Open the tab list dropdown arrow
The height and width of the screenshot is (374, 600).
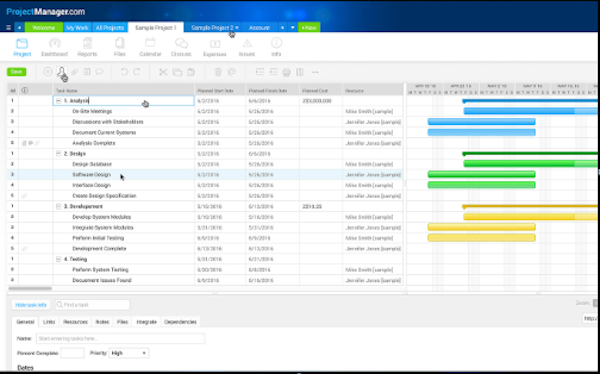(x=293, y=28)
